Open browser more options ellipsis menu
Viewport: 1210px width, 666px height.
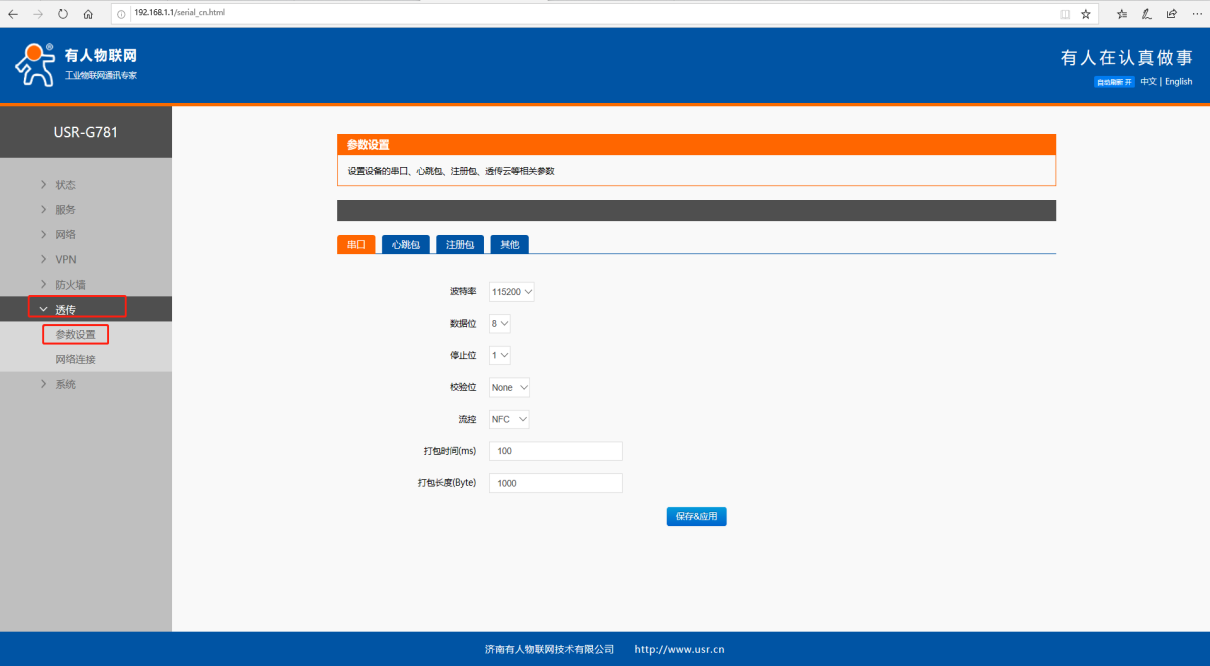pos(1197,14)
